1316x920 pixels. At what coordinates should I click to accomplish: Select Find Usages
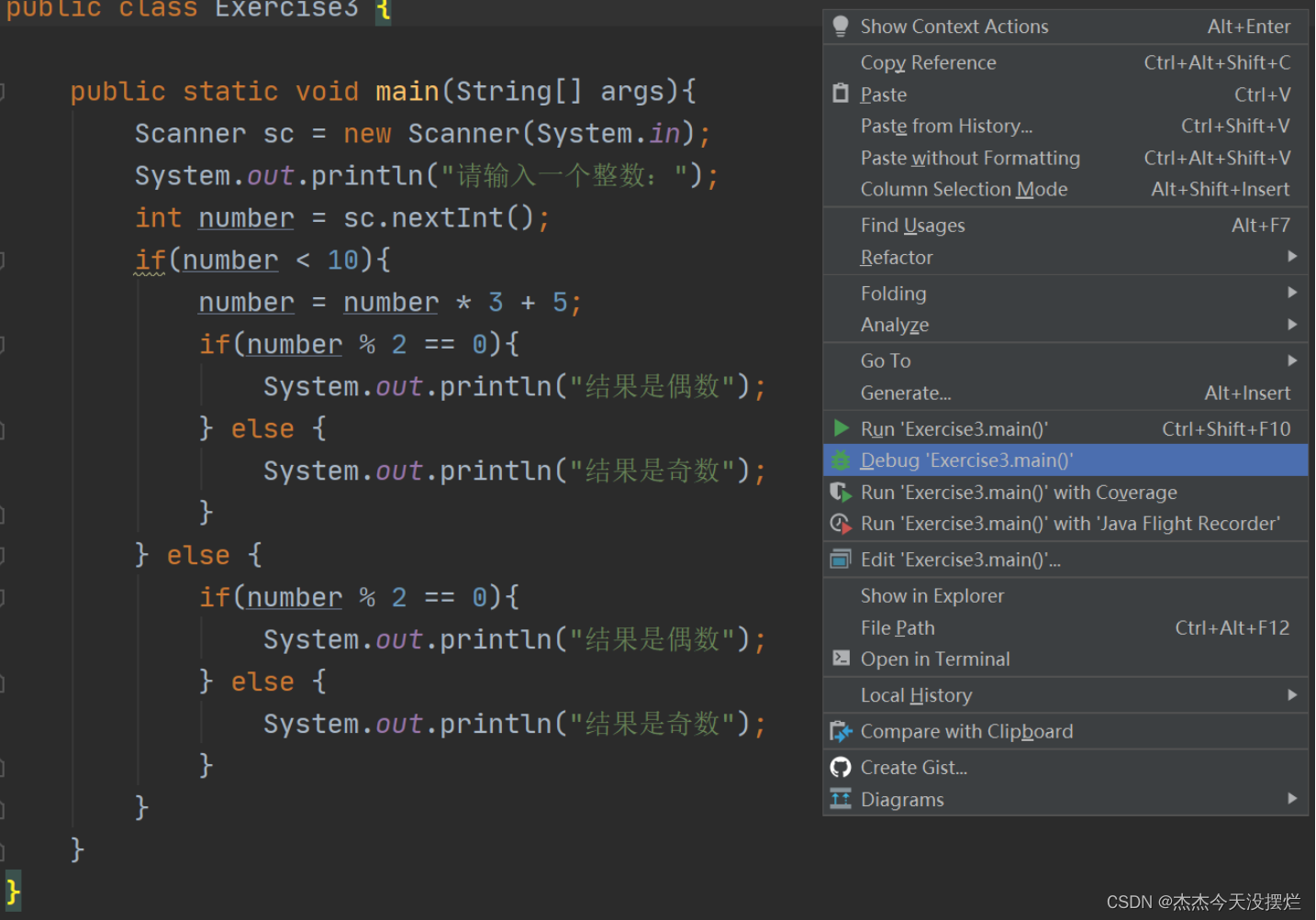(x=1065, y=225)
